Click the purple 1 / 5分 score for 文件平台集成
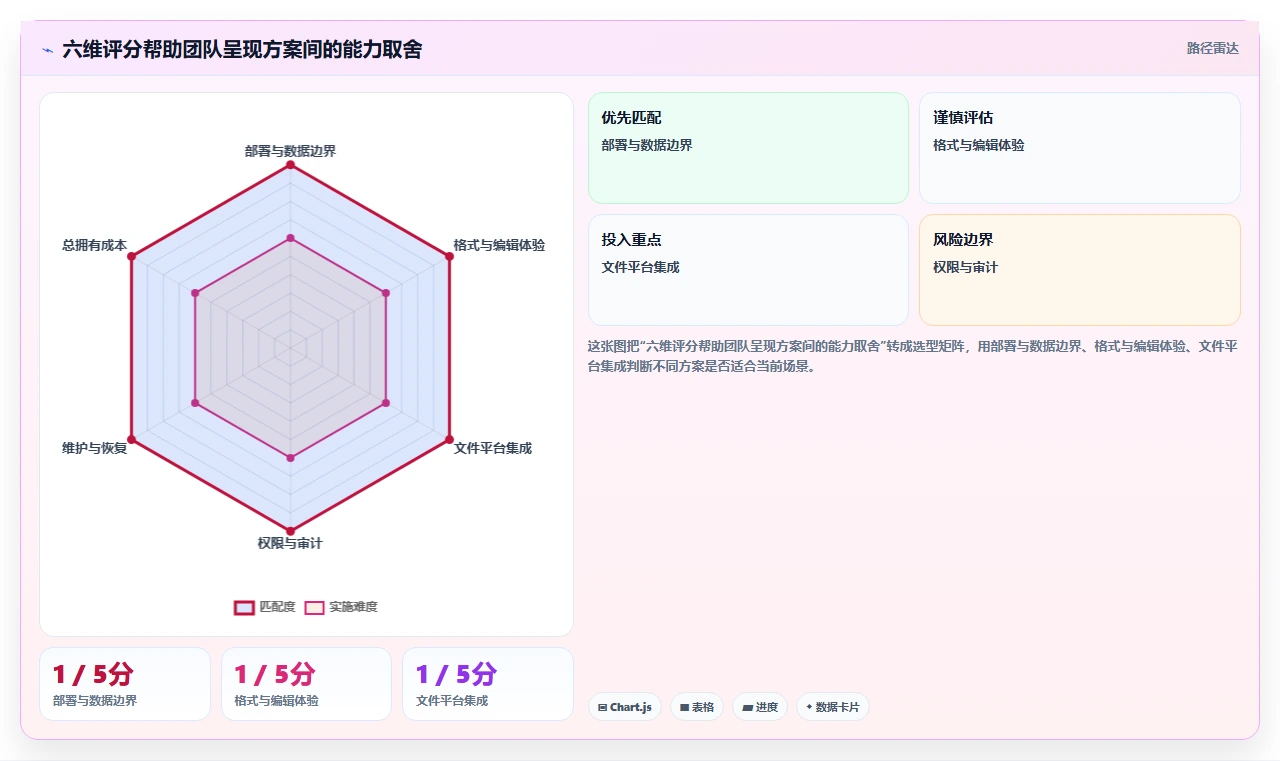This screenshot has width=1280, height=761. click(456, 674)
